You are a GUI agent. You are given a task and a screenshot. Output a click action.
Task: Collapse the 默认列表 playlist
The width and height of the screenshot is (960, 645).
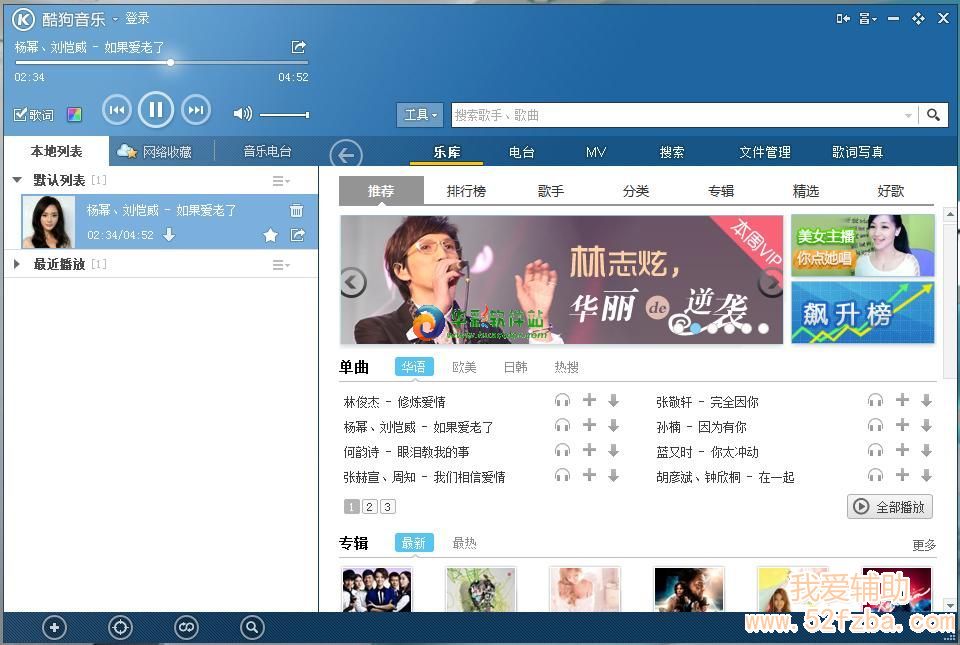pos(17,180)
